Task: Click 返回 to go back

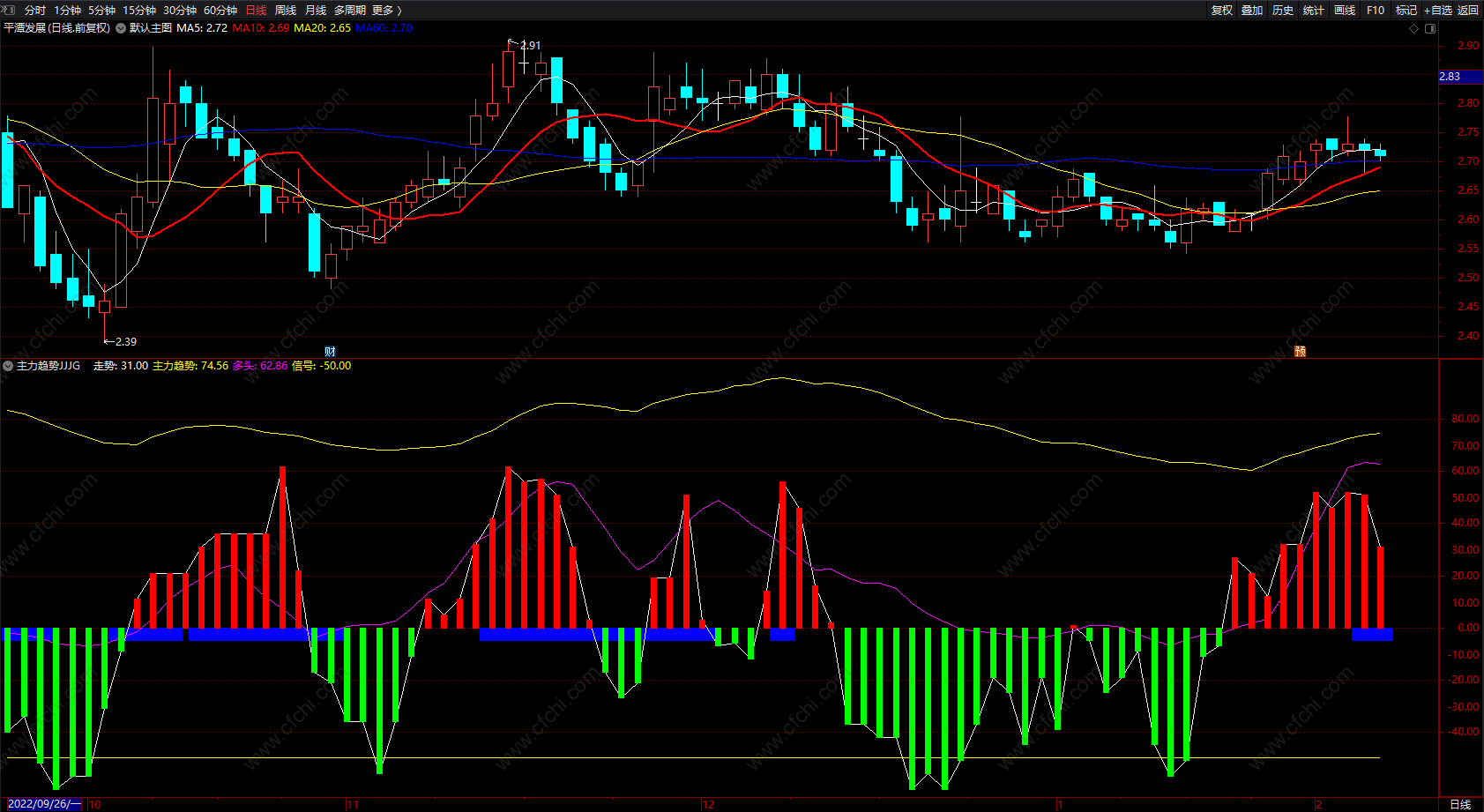Action: (1468, 11)
